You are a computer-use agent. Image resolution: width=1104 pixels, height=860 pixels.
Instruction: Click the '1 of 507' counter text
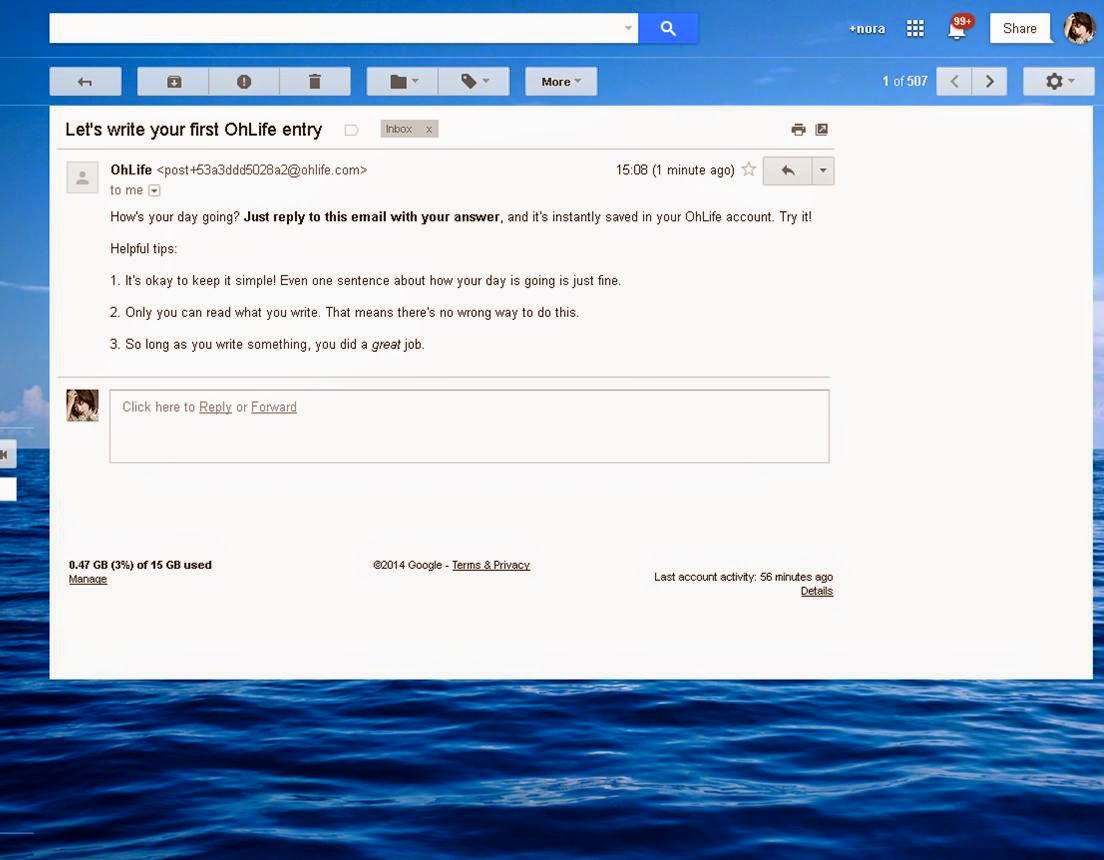(905, 82)
